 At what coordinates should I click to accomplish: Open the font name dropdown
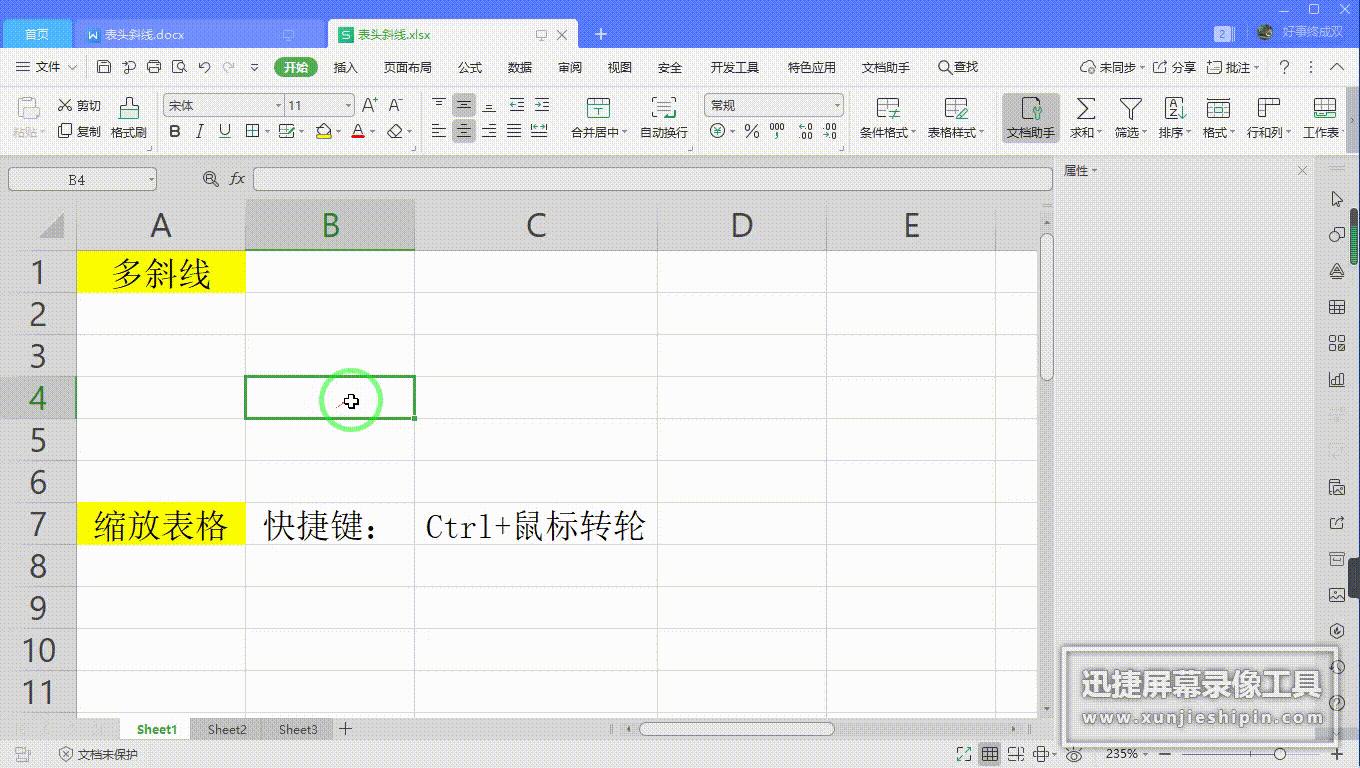[277, 104]
